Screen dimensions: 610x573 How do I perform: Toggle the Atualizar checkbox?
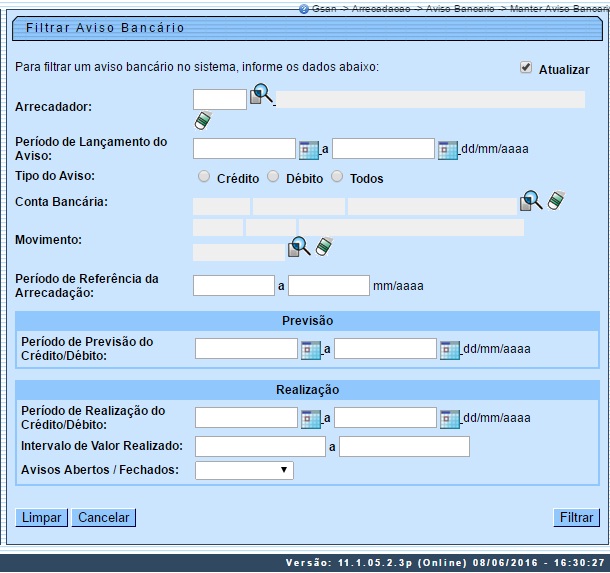pyautogui.click(x=526, y=67)
